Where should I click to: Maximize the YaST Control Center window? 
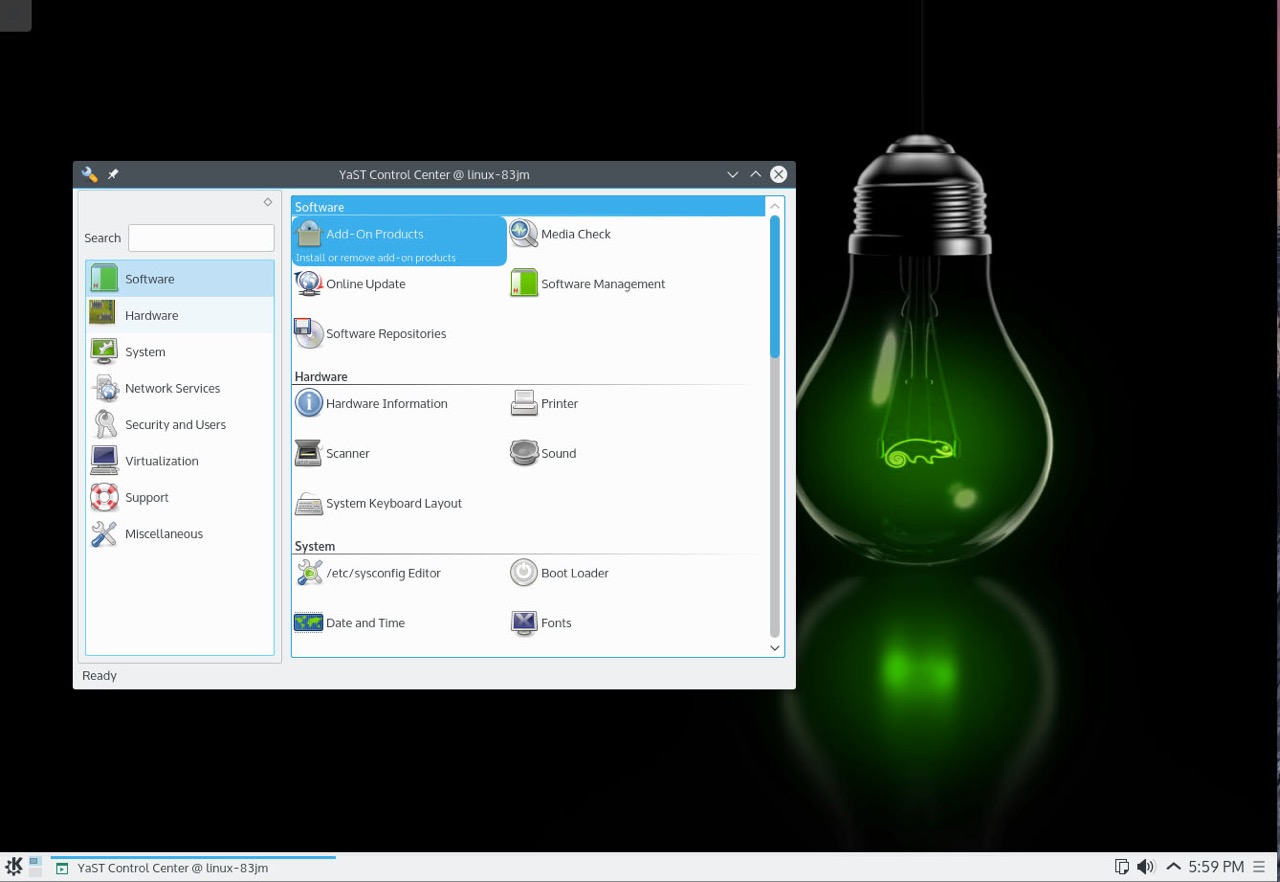tap(755, 174)
